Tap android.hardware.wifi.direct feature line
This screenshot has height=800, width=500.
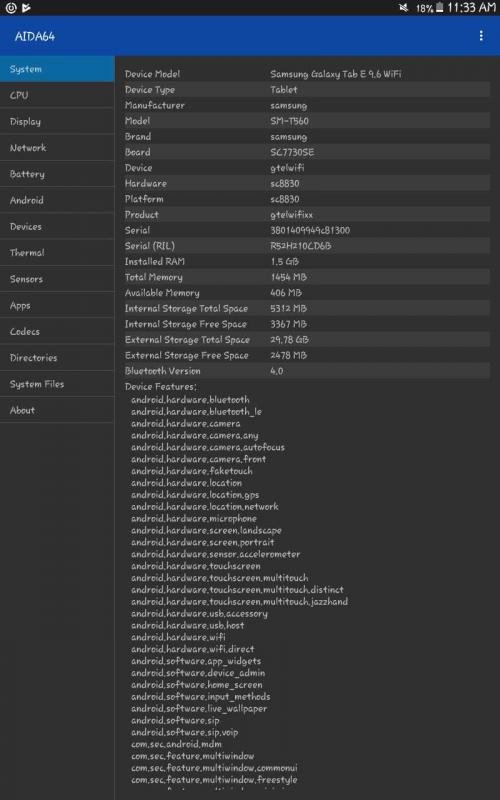(193, 649)
